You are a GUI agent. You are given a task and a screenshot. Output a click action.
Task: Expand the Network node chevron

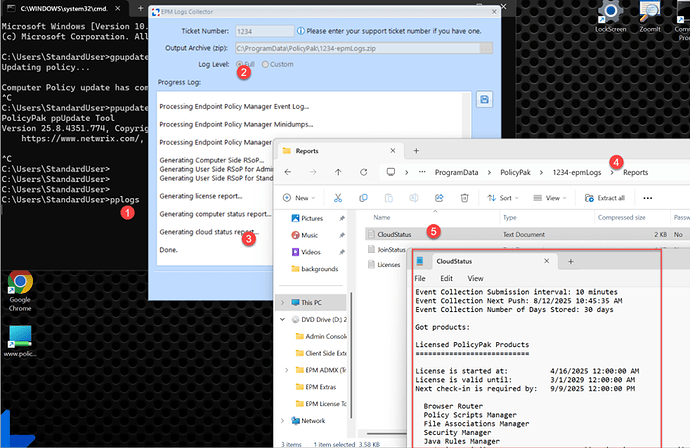tap(283, 421)
